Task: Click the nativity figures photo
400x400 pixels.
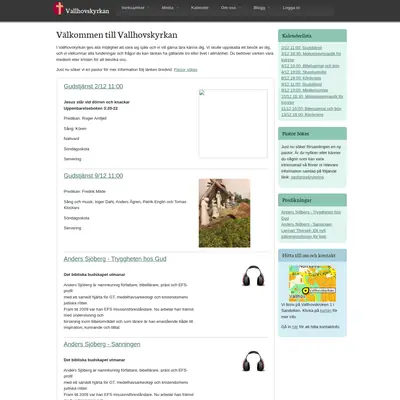Action: point(224,213)
